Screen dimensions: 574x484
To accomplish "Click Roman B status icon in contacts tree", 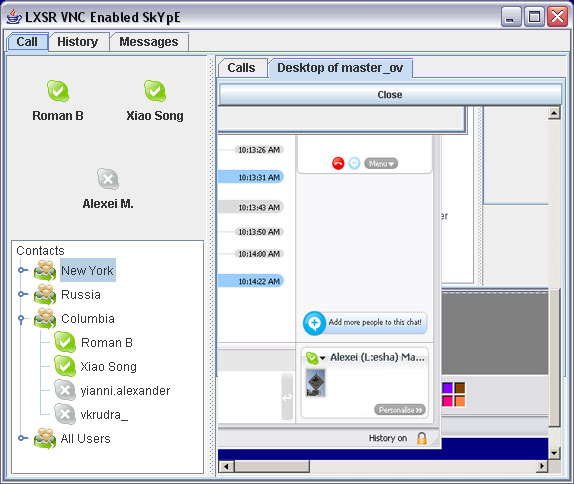I will point(65,342).
